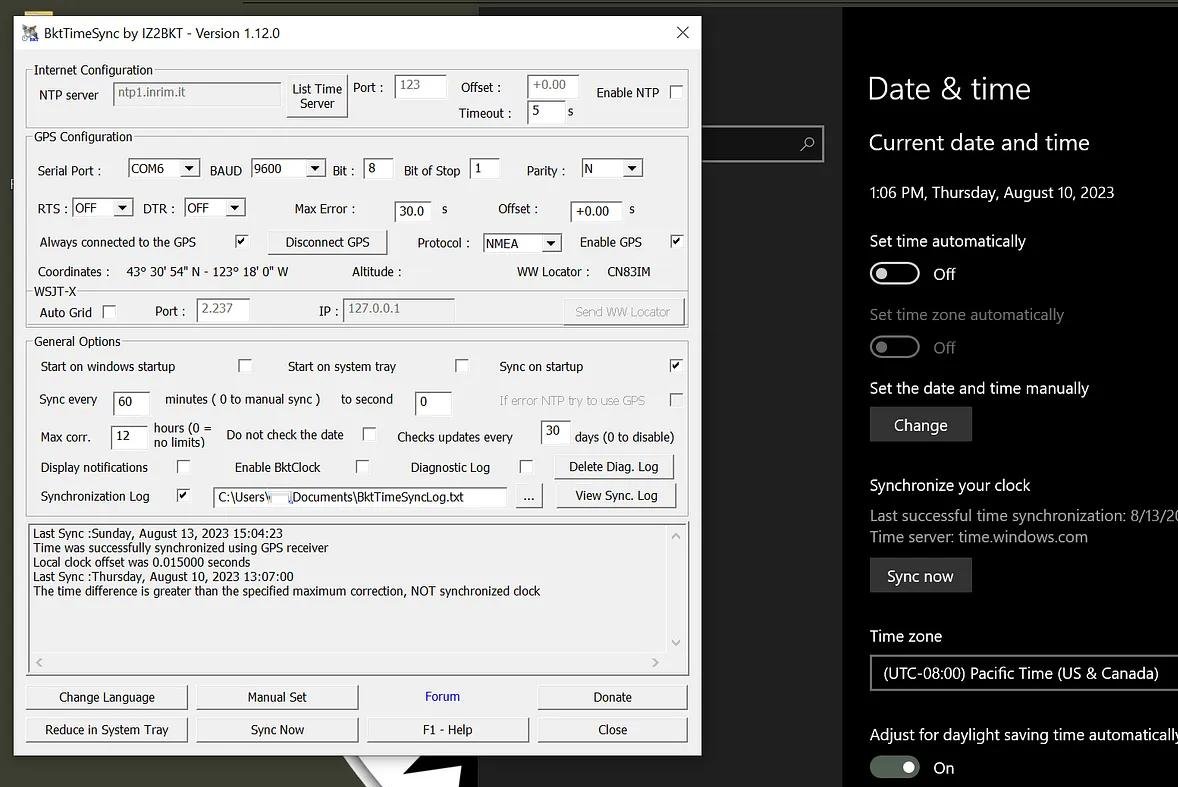This screenshot has width=1178, height=787.
Task: Click Time server: time.windows.com text
Action: tap(978, 537)
